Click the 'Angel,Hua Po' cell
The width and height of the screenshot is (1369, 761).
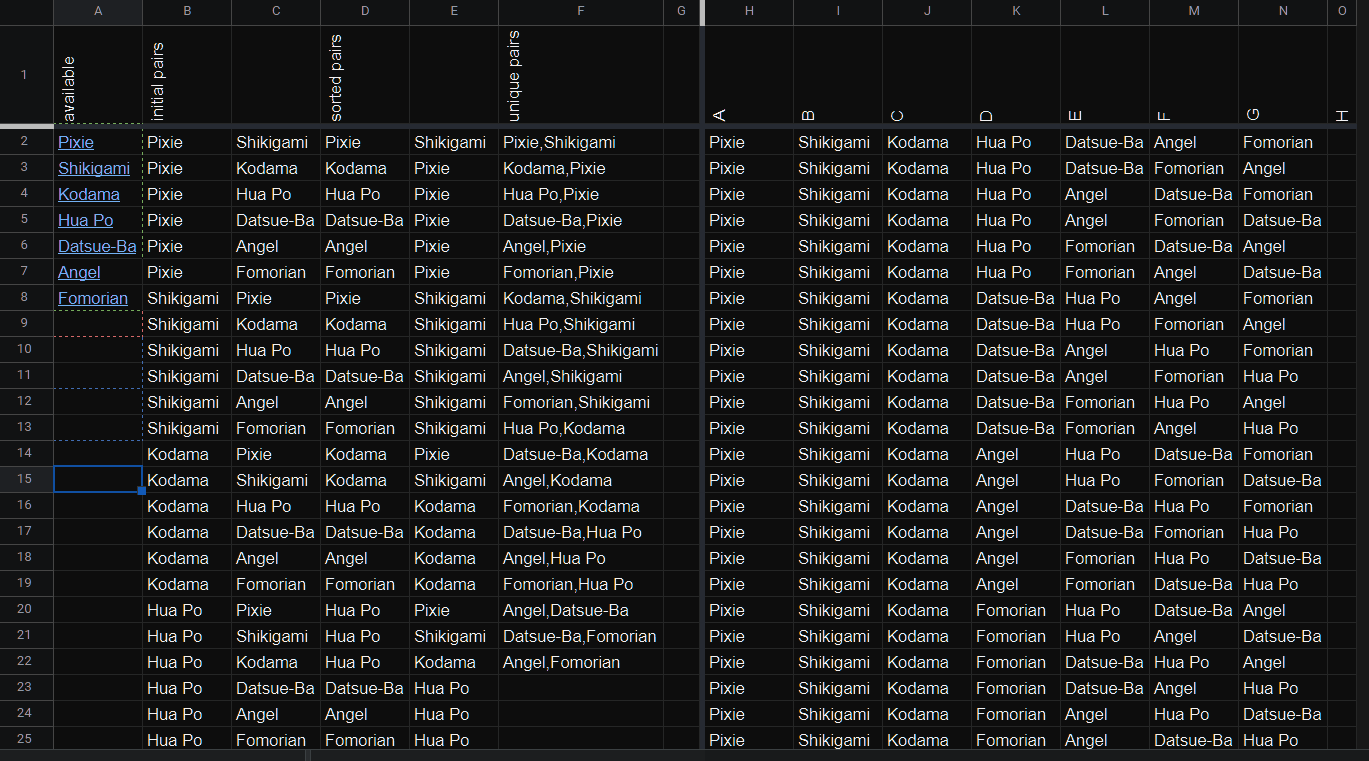point(581,558)
